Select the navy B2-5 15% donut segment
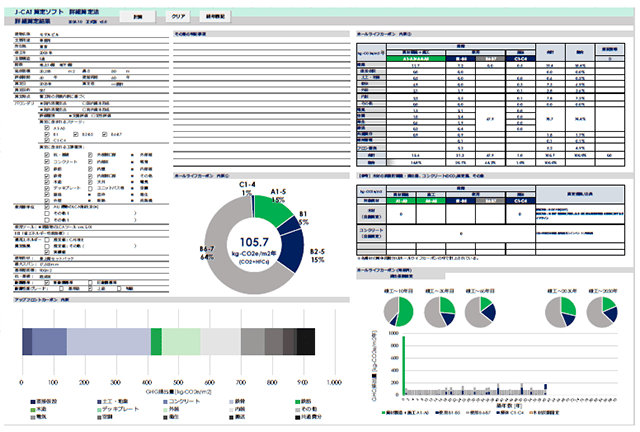Screen dimensions: 640x432 (293, 250)
